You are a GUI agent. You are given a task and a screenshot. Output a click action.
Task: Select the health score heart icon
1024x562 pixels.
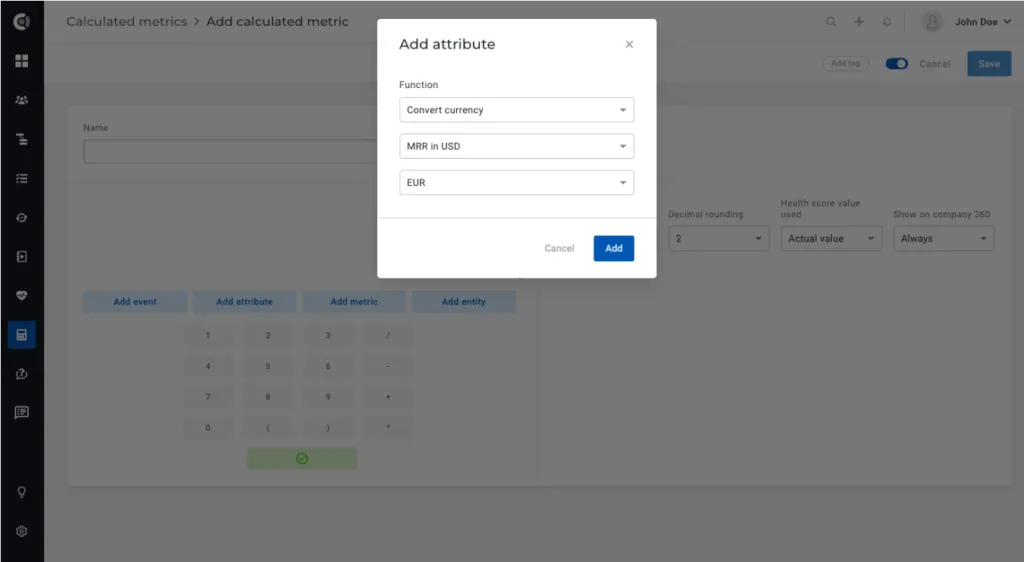(x=22, y=296)
